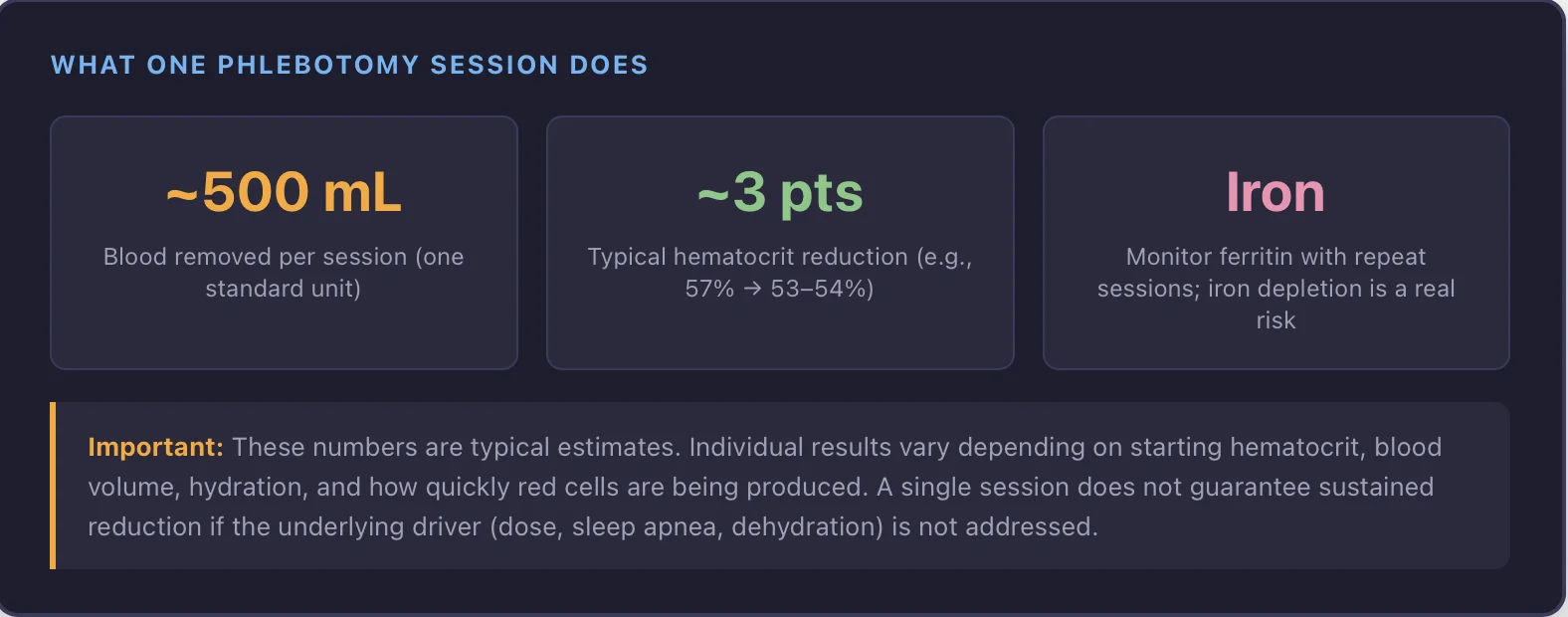Image resolution: width=1568 pixels, height=617 pixels.
Task: Click the word "risk" in Iron card
Action: tap(1275, 320)
